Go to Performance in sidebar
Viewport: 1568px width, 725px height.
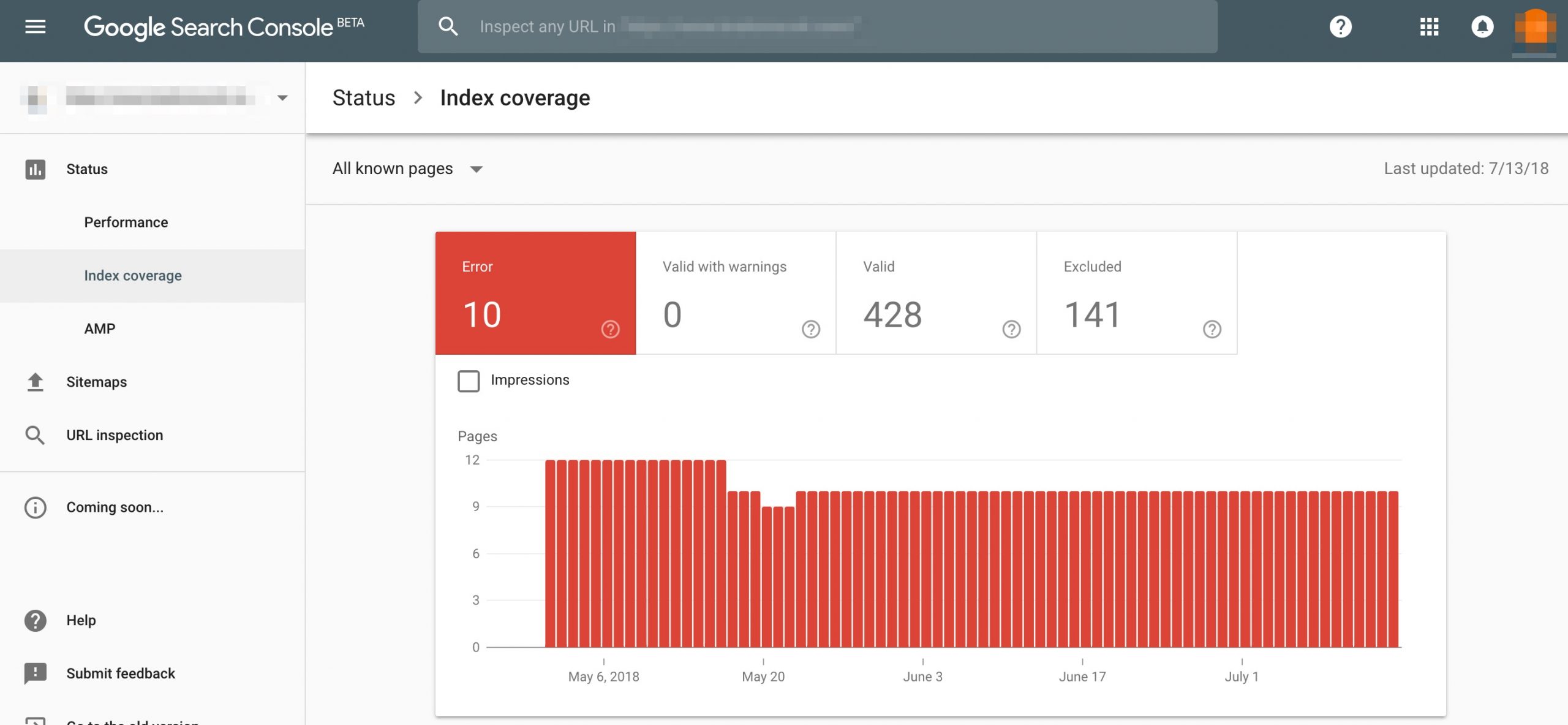(126, 222)
